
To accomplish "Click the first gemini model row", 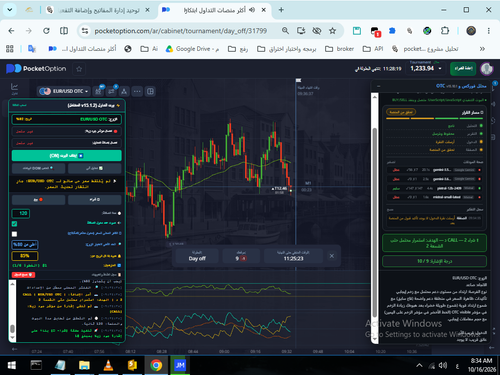I will [x=434, y=170].
